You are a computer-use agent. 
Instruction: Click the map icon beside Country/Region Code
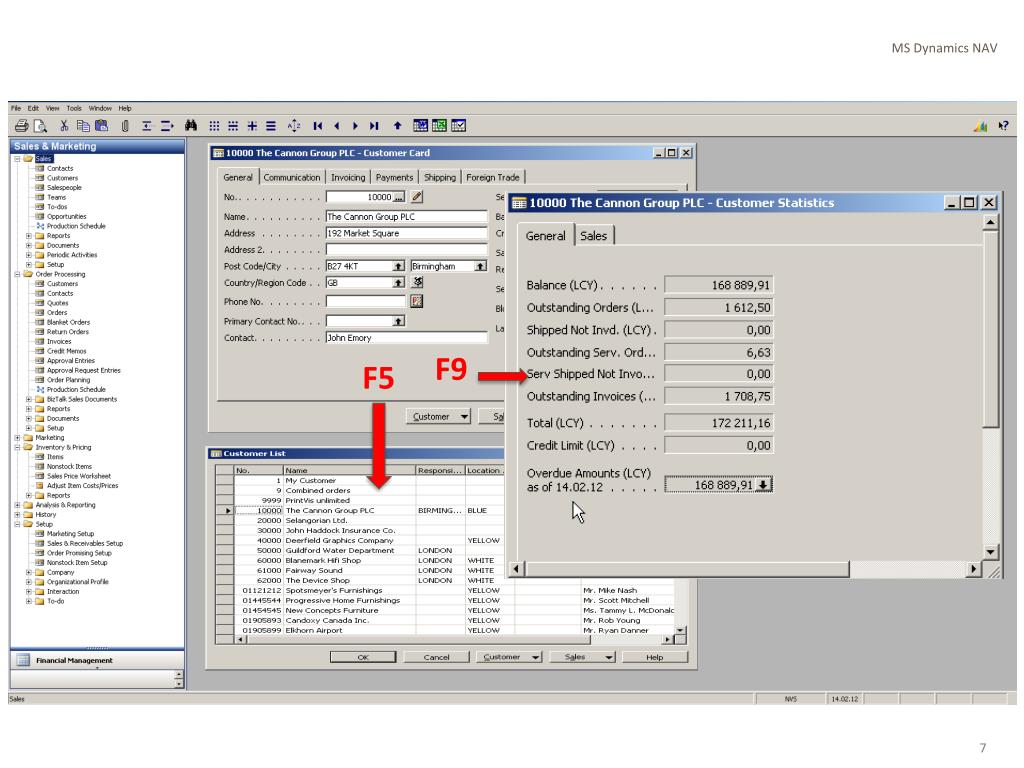(x=417, y=282)
